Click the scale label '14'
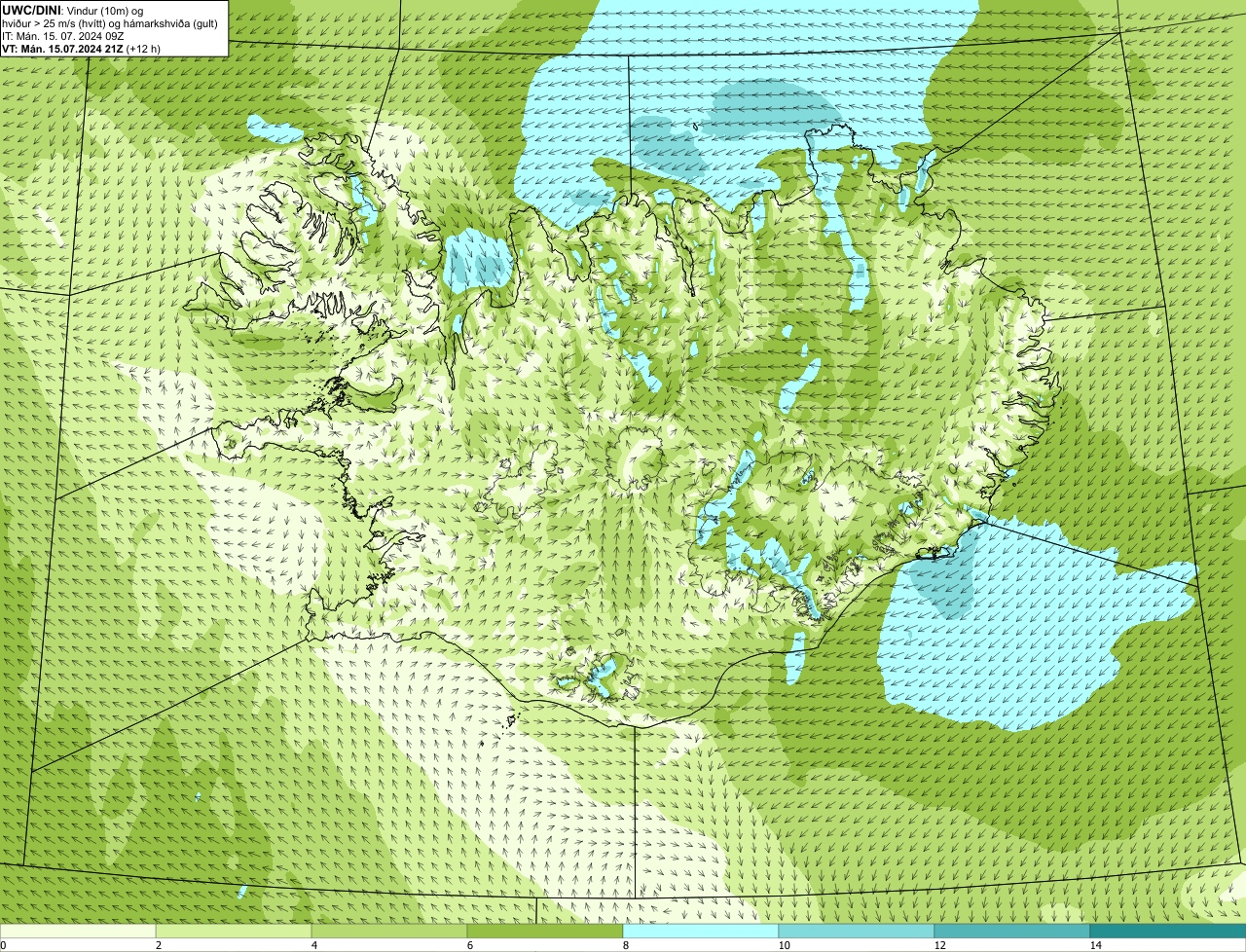This screenshot has width=1246, height=952. [x=1095, y=945]
